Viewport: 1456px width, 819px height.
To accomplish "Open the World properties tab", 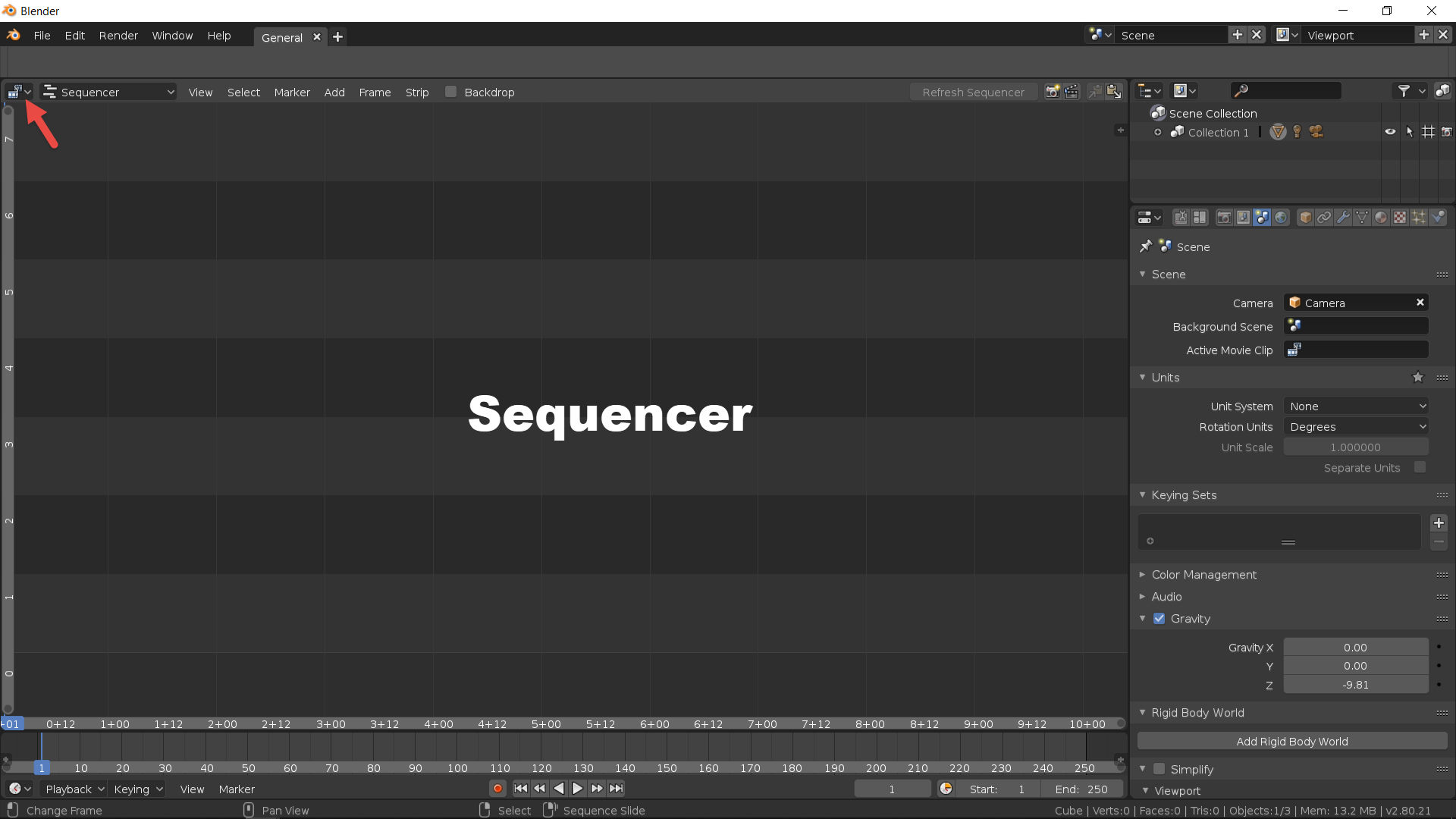I will (x=1281, y=218).
